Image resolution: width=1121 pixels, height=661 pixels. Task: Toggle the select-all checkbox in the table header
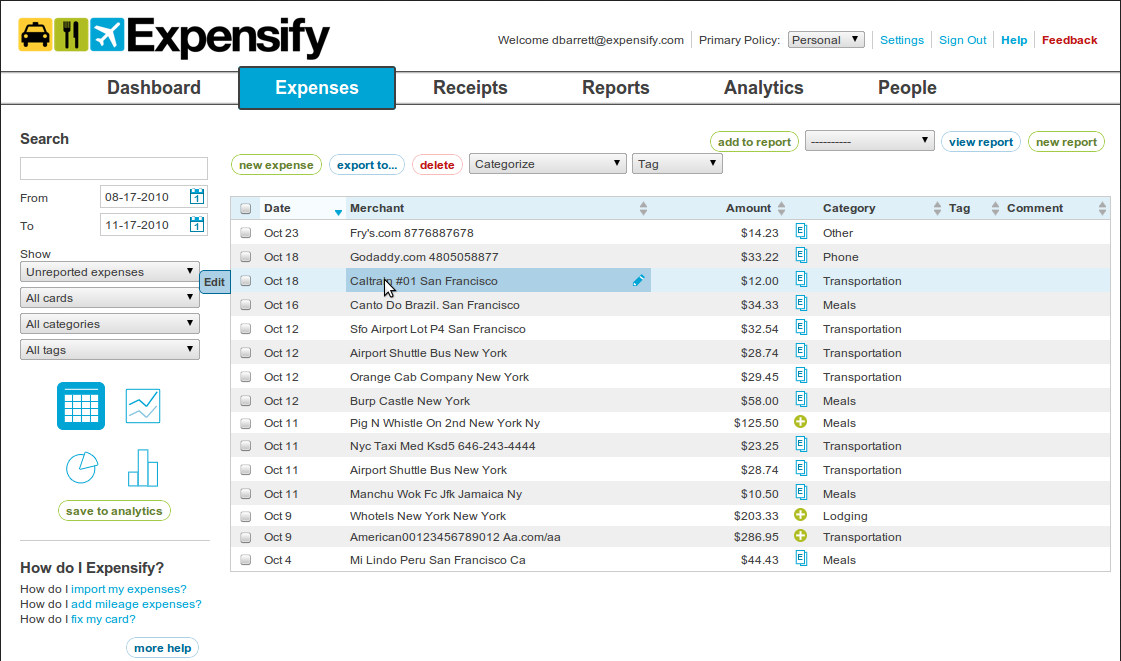[x=245, y=207]
